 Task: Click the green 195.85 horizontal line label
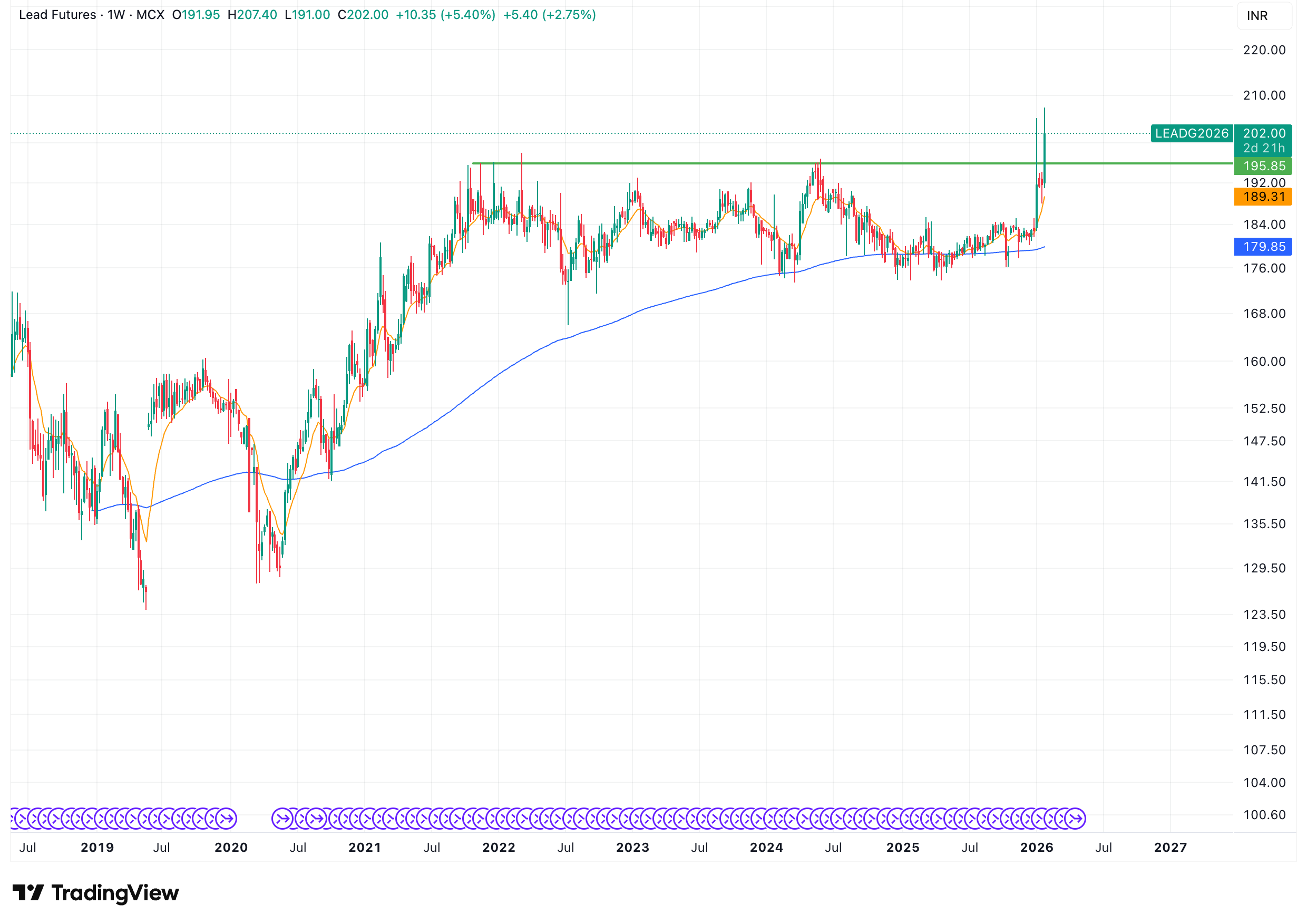[1263, 166]
